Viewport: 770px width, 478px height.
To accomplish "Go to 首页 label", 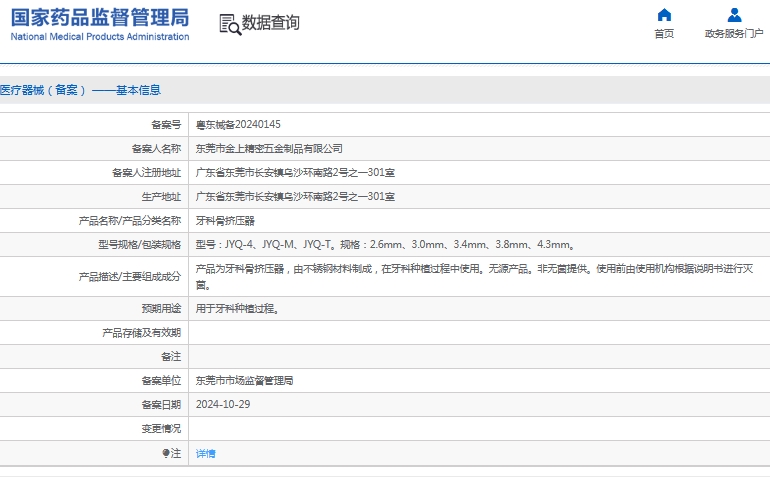I will 664,33.
